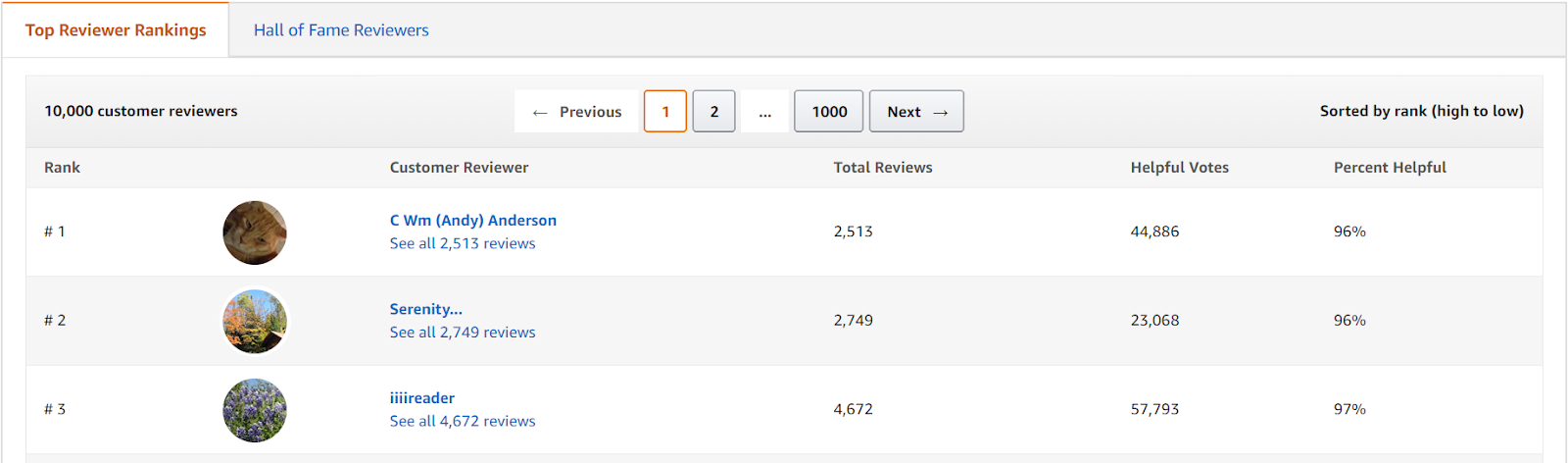Go to the Previous page

tap(576, 112)
